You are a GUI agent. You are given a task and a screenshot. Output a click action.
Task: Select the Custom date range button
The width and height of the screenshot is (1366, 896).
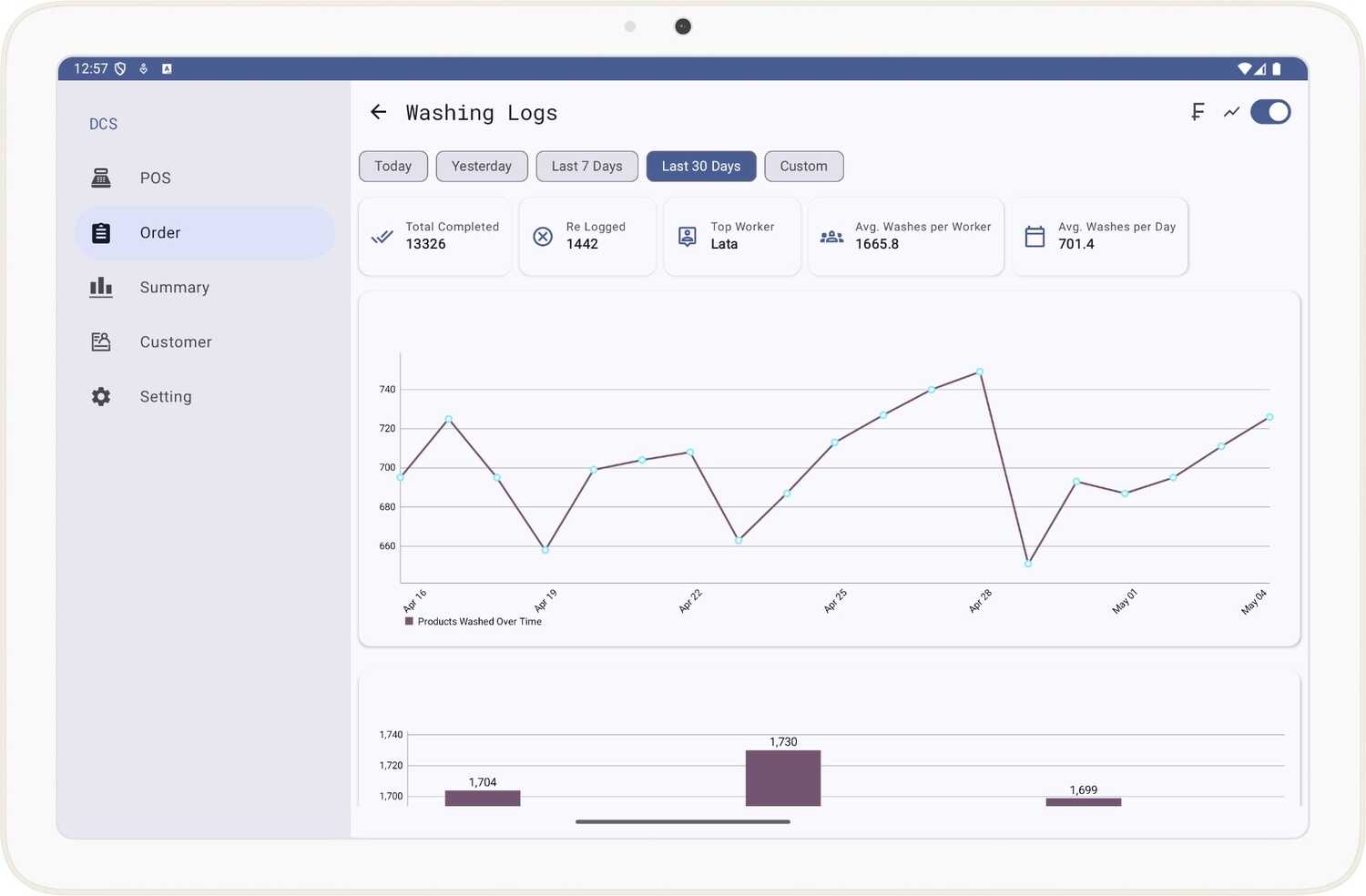[x=803, y=166]
